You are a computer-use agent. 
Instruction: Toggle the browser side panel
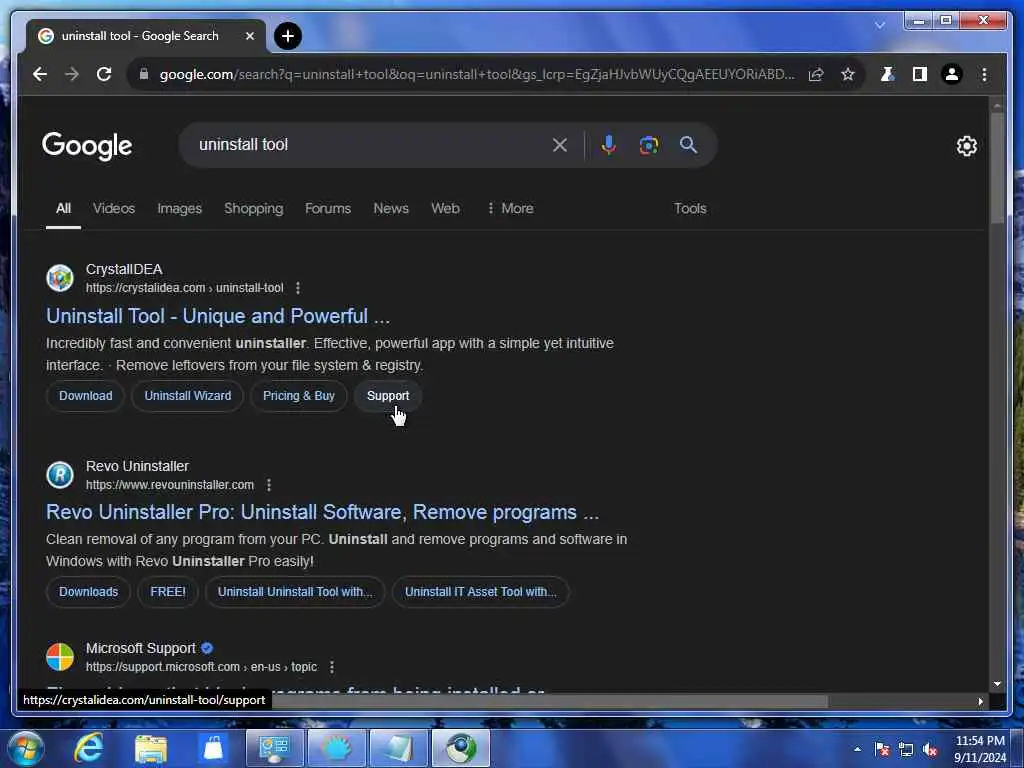coord(920,74)
